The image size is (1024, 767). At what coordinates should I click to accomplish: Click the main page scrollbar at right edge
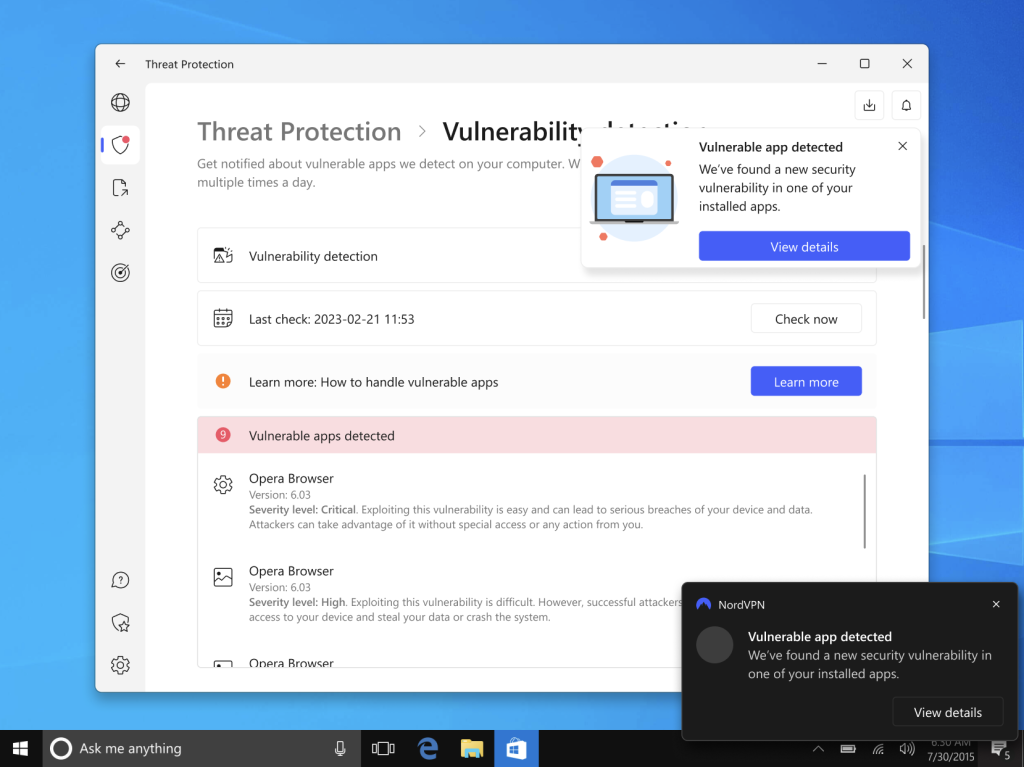[x=923, y=282]
